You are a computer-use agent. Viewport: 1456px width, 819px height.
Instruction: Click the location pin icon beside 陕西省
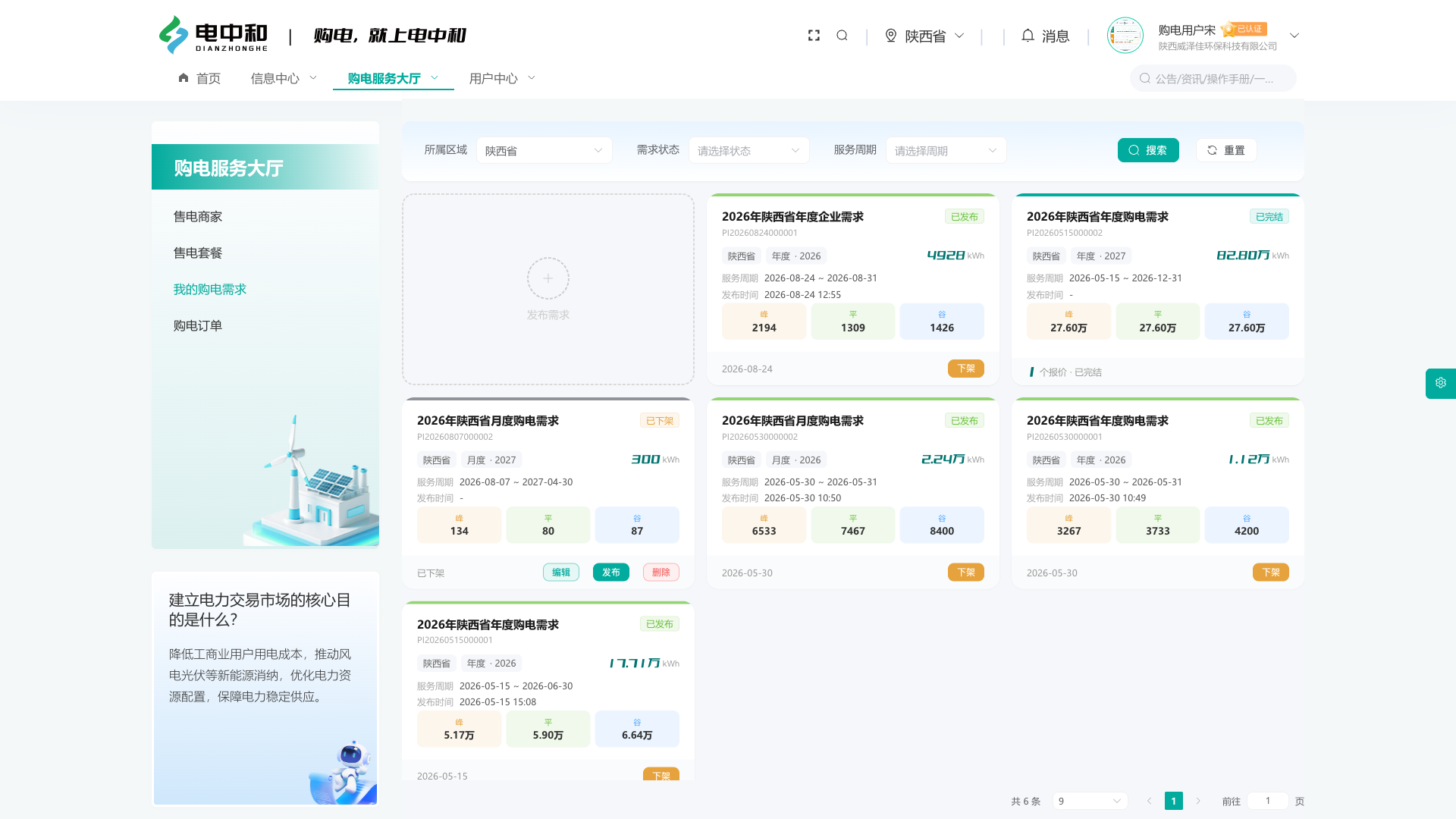click(891, 36)
